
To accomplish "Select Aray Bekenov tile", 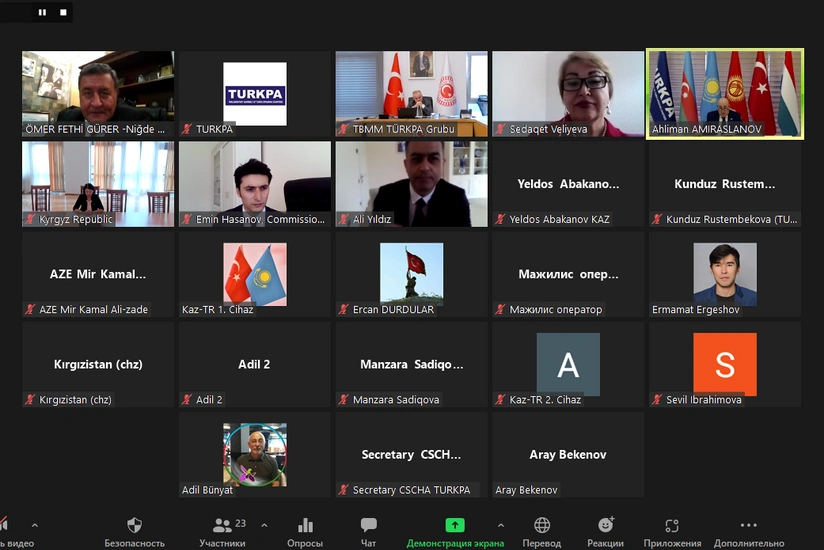I will point(568,455).
